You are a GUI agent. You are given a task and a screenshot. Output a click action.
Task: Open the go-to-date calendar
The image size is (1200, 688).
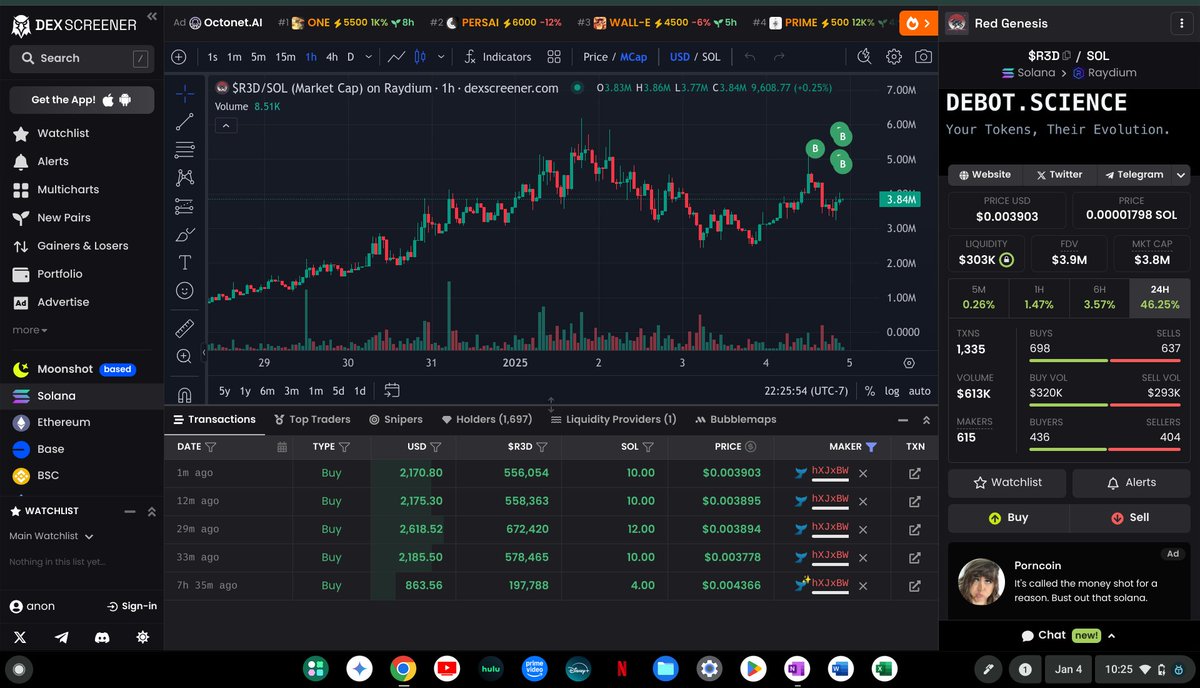[392, 390]
